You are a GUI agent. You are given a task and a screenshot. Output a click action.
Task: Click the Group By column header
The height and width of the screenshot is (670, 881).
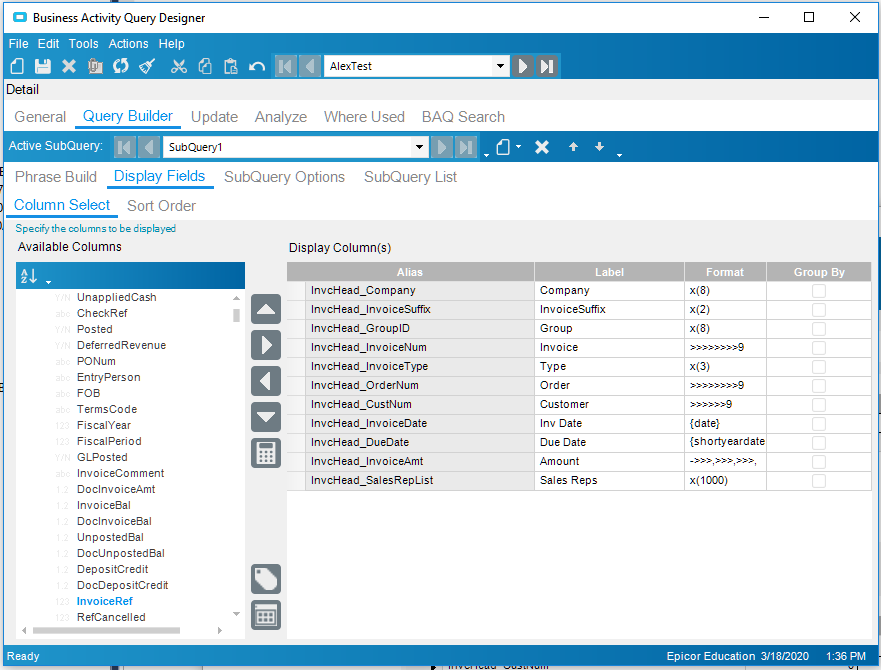coord(819,272)
